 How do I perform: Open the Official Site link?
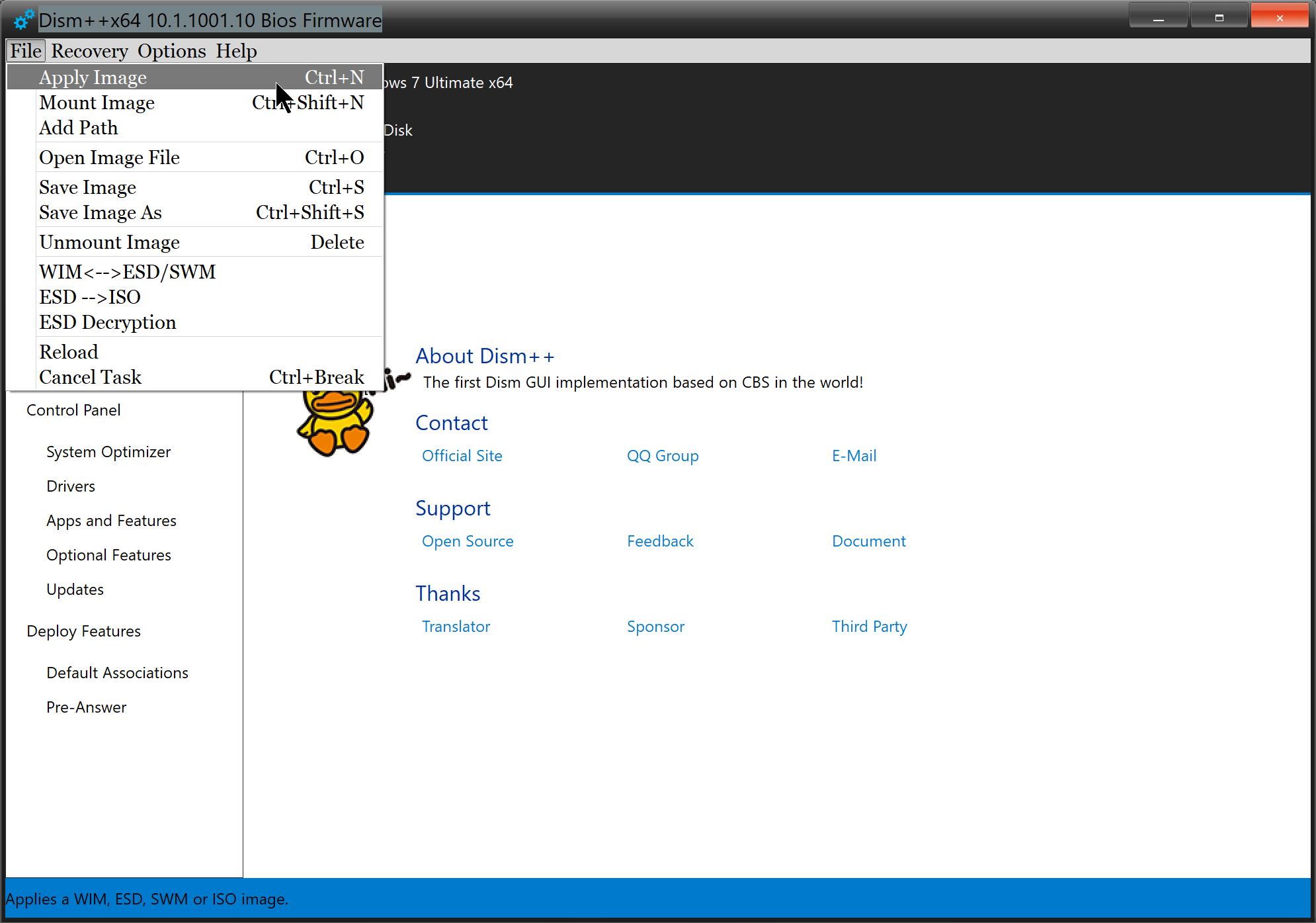coord(462,456)
